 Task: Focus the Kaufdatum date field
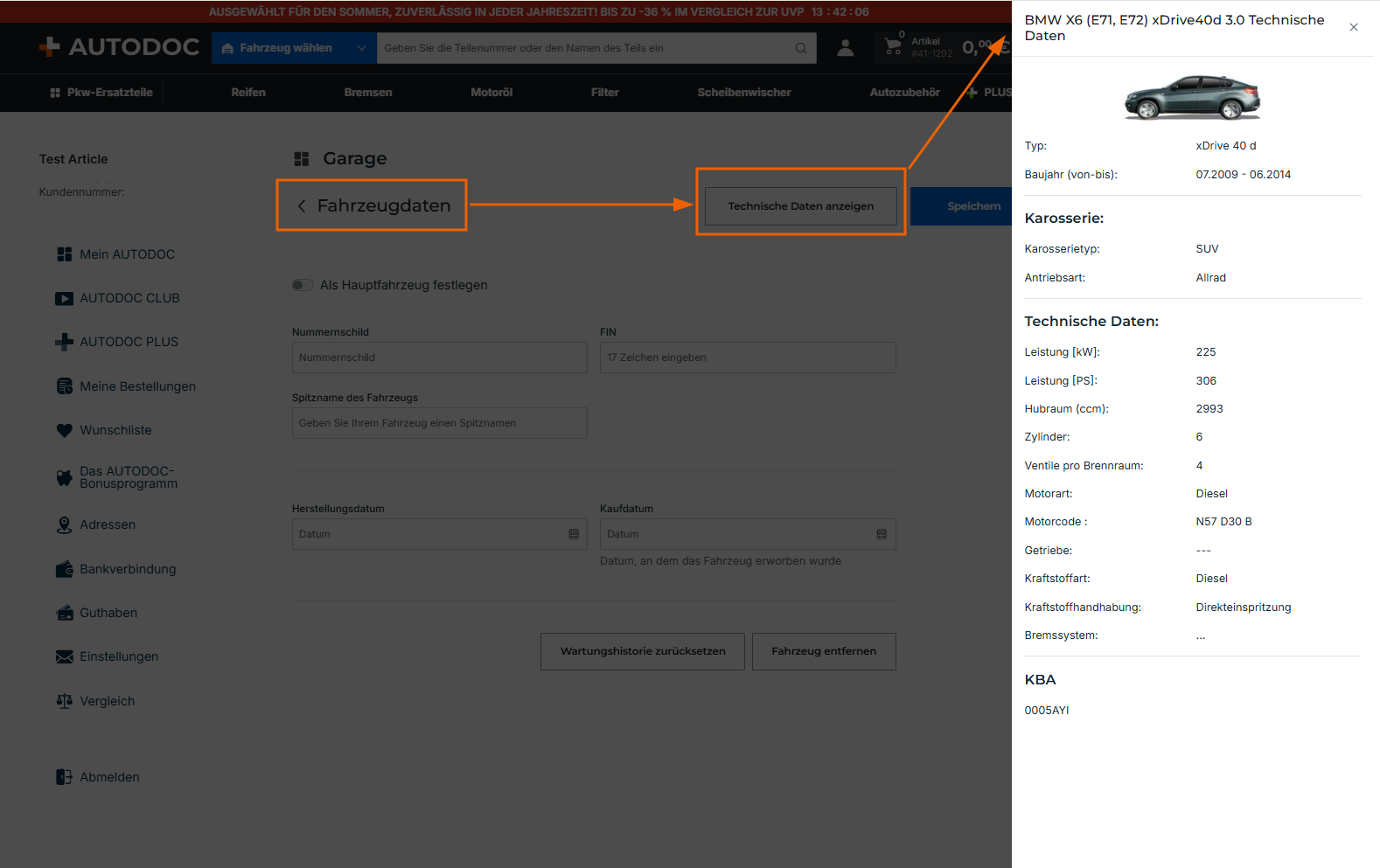[748, 534]
